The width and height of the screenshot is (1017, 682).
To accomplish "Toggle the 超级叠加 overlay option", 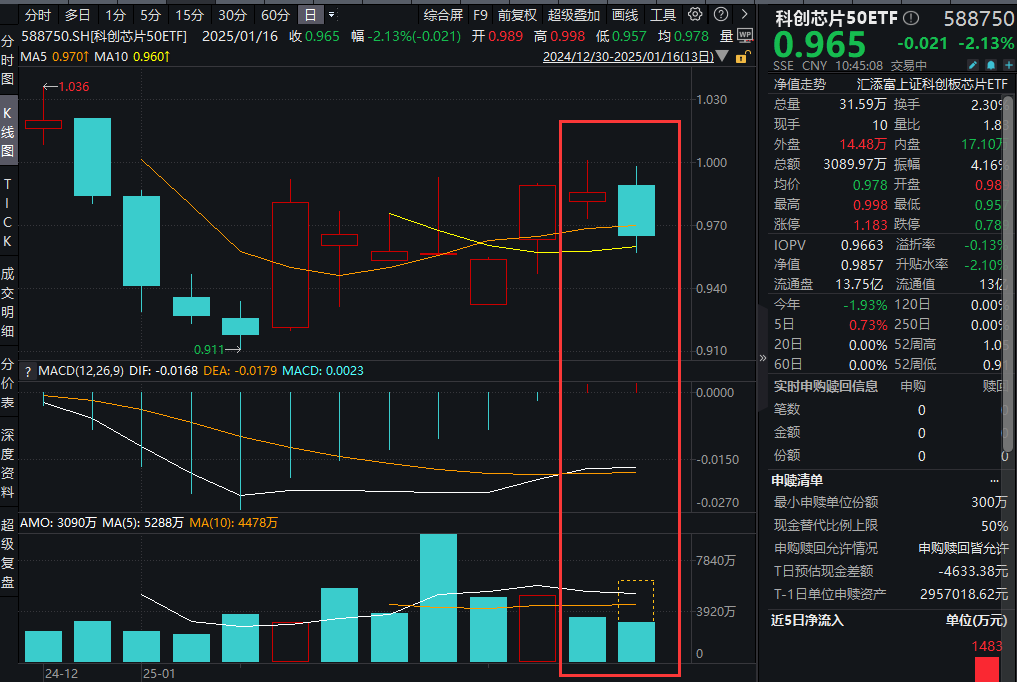I will click(574, 15).
